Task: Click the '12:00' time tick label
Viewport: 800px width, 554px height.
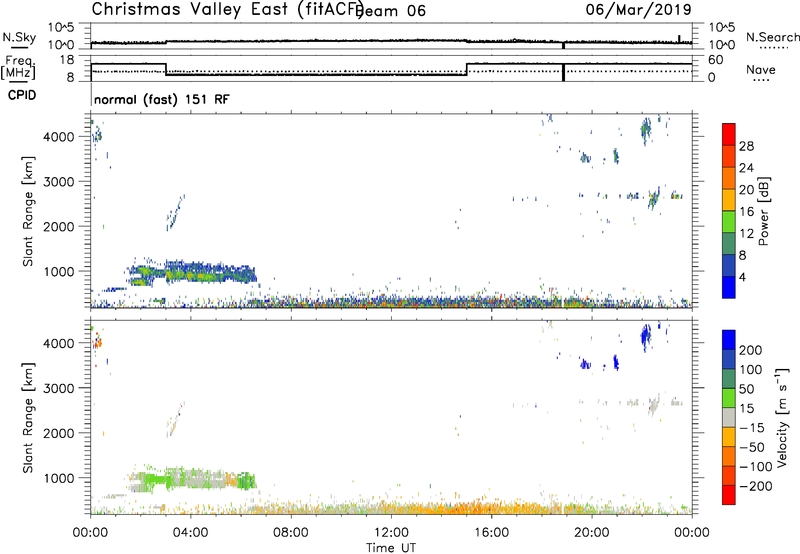Action: coord(391,533)
